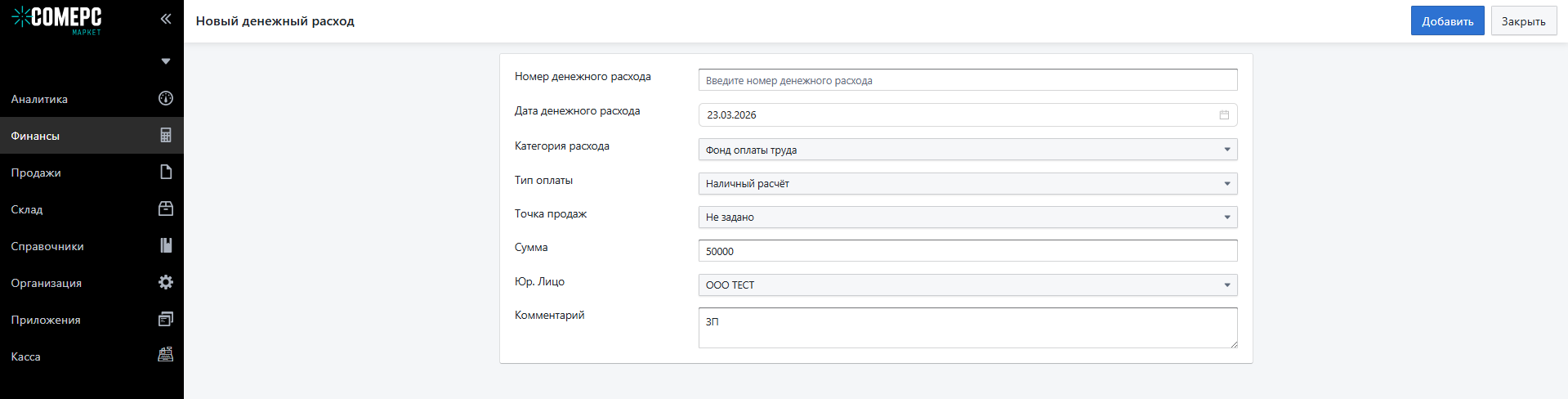Open the Юр. Лицо dropdown
Image resolution: width=1568 pixels, height=399 pixels.
(967, 285)
